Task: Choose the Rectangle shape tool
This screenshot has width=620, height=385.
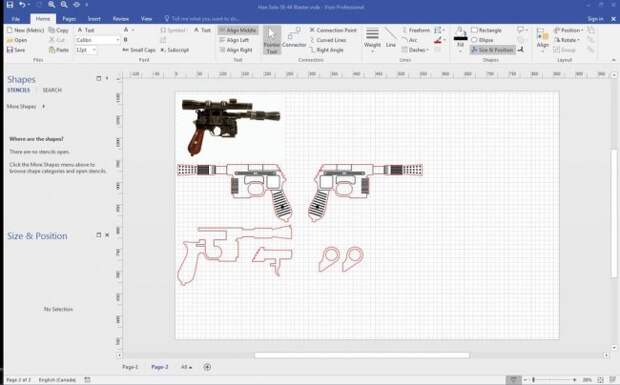Action: 486,30
